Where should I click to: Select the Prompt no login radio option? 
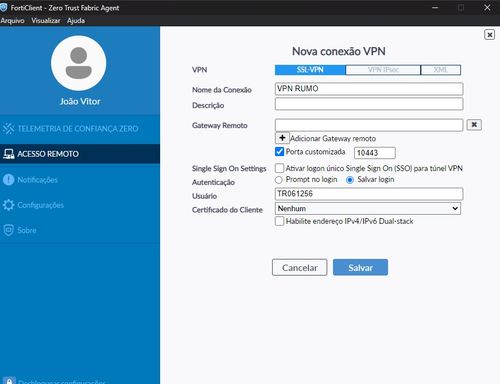pos(279,180)
